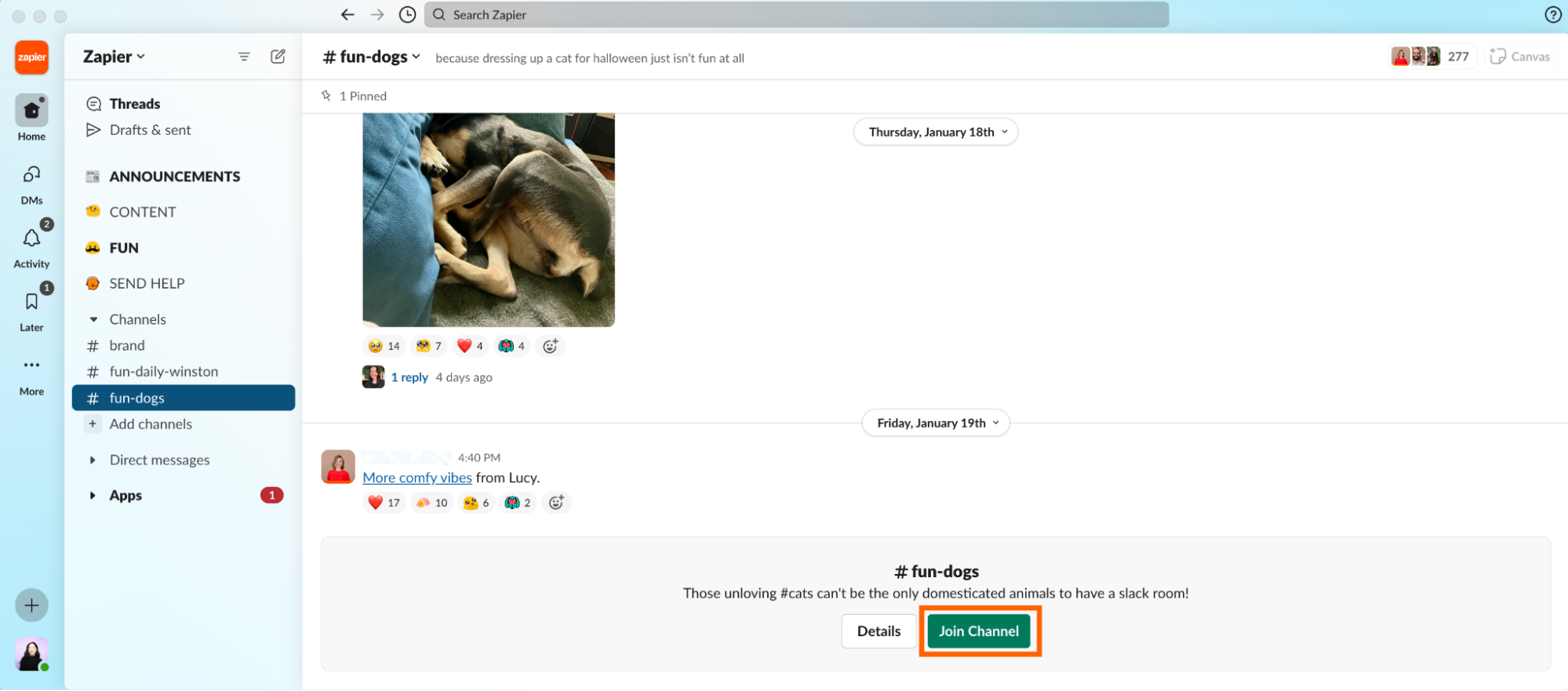Open your profile avatar at bottom left
This screenshot has height=691, width=1568.
(31, 654)
